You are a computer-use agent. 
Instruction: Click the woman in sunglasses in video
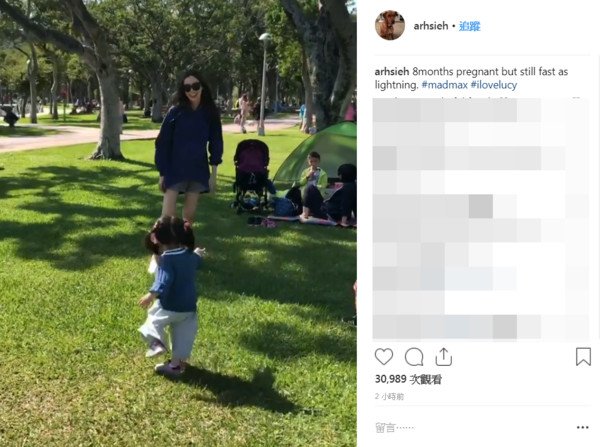pyautogui.click(x=189, y=145)
